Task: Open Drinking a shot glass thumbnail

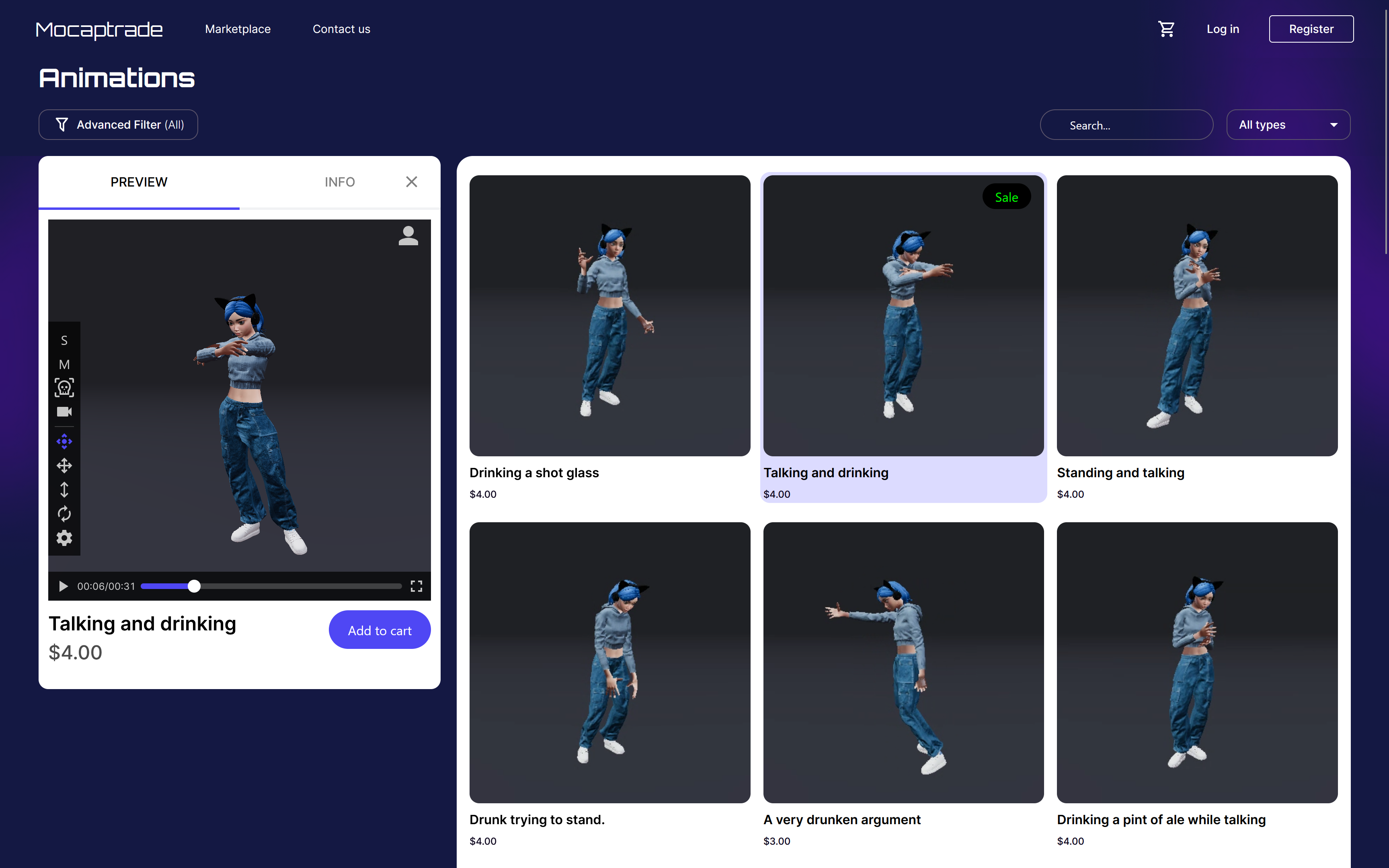Action: [x=609, y=316]
